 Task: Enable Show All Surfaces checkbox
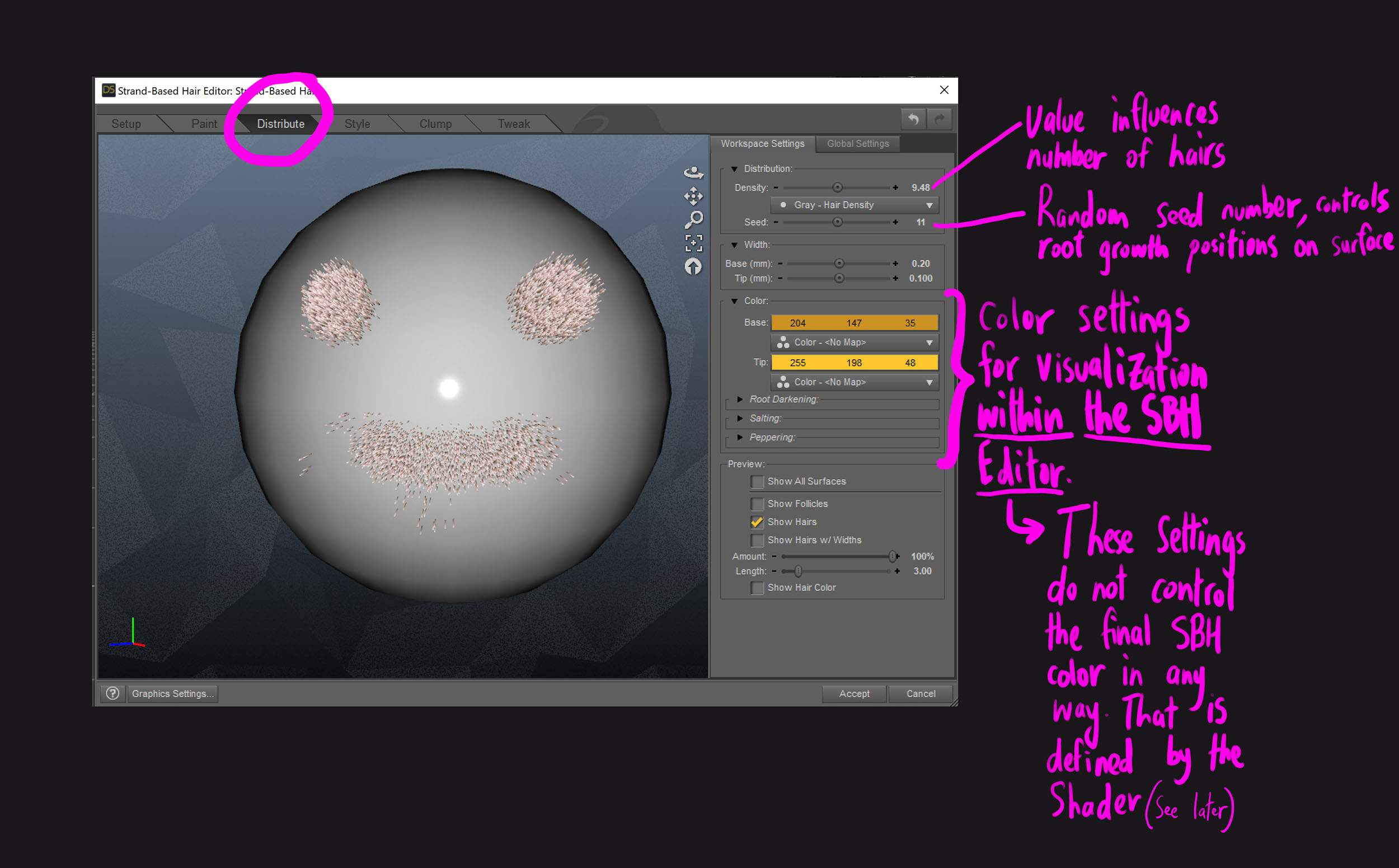(x=757, y=482)
